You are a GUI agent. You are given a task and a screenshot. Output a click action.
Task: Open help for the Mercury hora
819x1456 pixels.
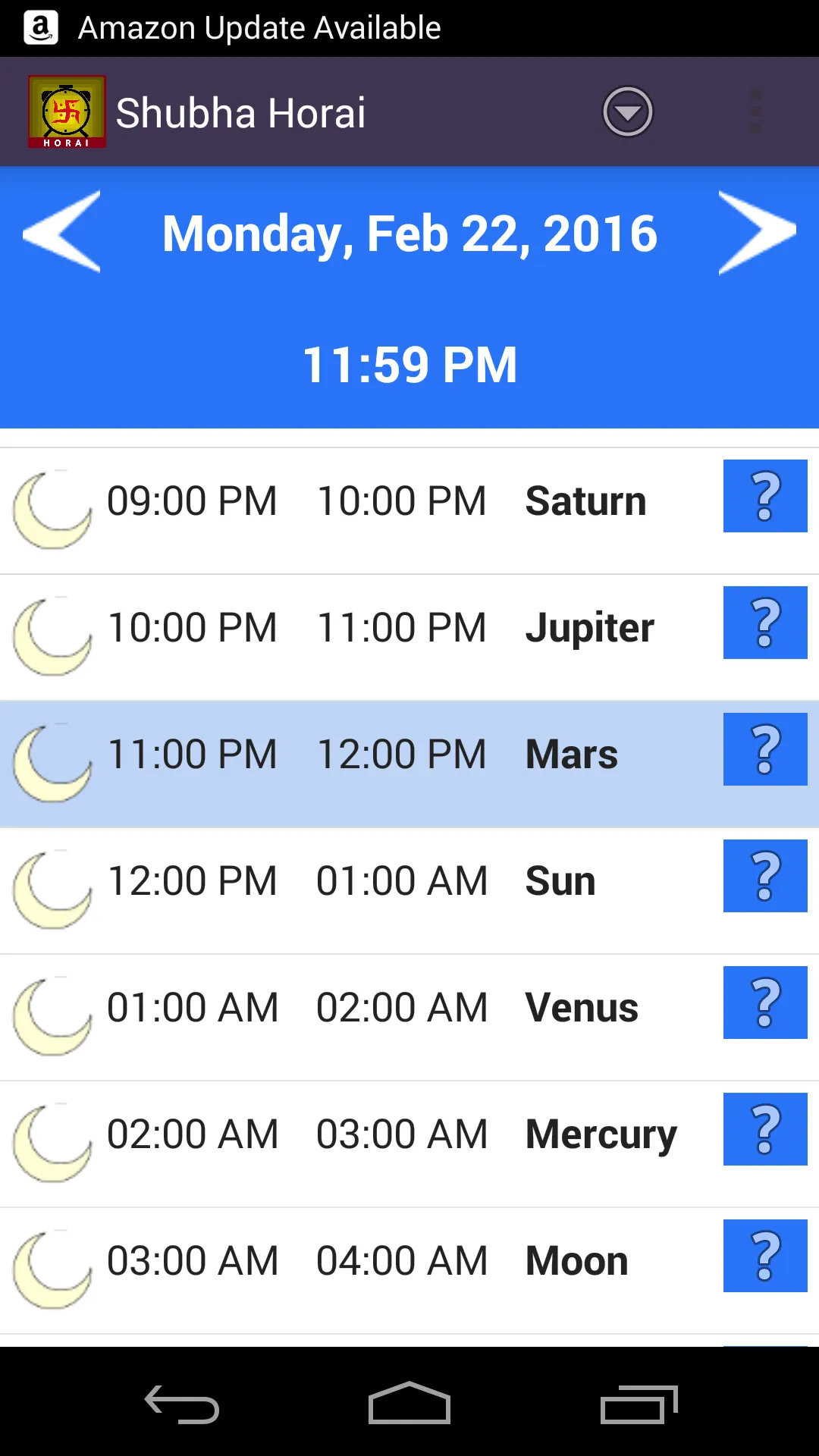764,1129
